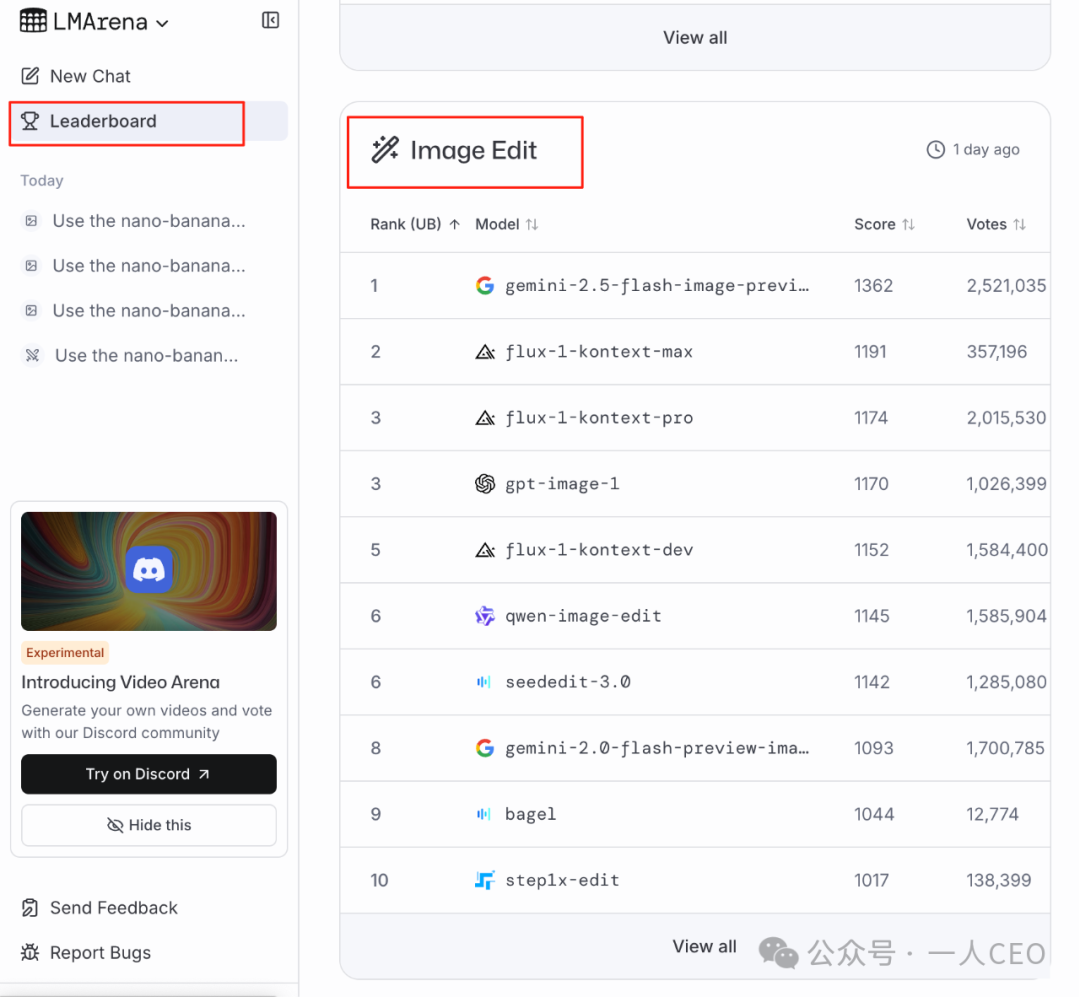Open the LMArena dropdown chevron
Viewport: 1080px width, 997px height.
(x=163, y=23)
